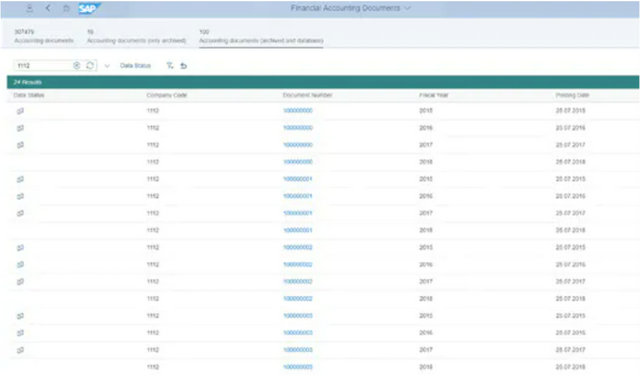Viewport: 640px width, 376px height.
Task: Clear the search field with the X icon
Action: (x=76, y=65)
